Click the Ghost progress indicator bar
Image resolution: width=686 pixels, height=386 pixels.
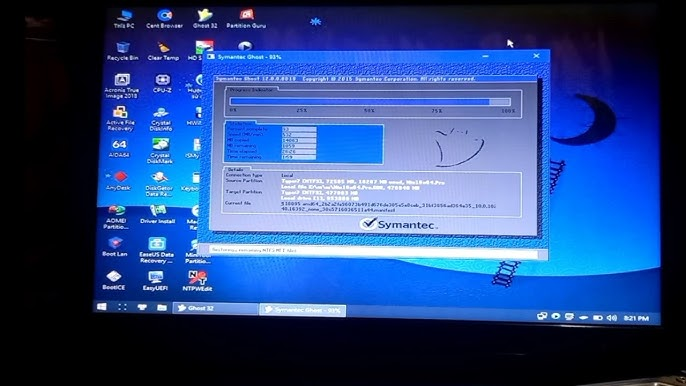point(370,102)
